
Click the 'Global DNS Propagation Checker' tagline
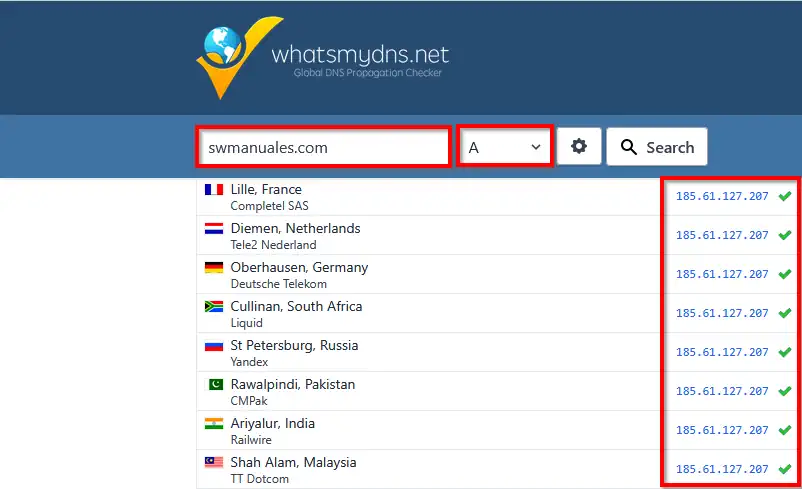click(367, 73)
